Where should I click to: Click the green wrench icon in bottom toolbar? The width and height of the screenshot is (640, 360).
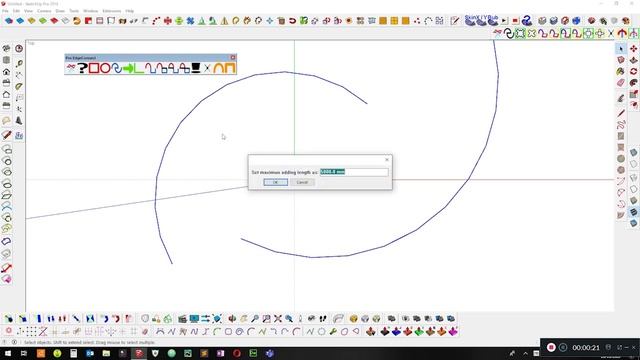click(333, 331)
